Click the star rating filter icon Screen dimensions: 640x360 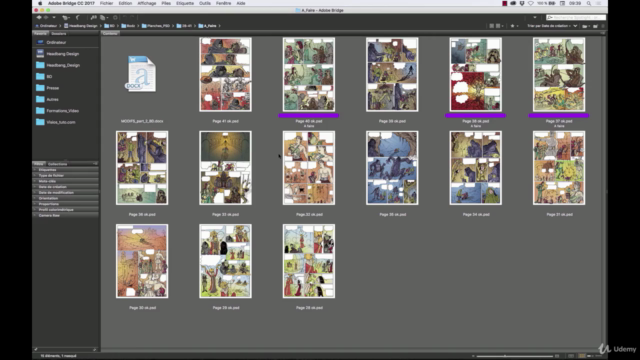(512, 26)
